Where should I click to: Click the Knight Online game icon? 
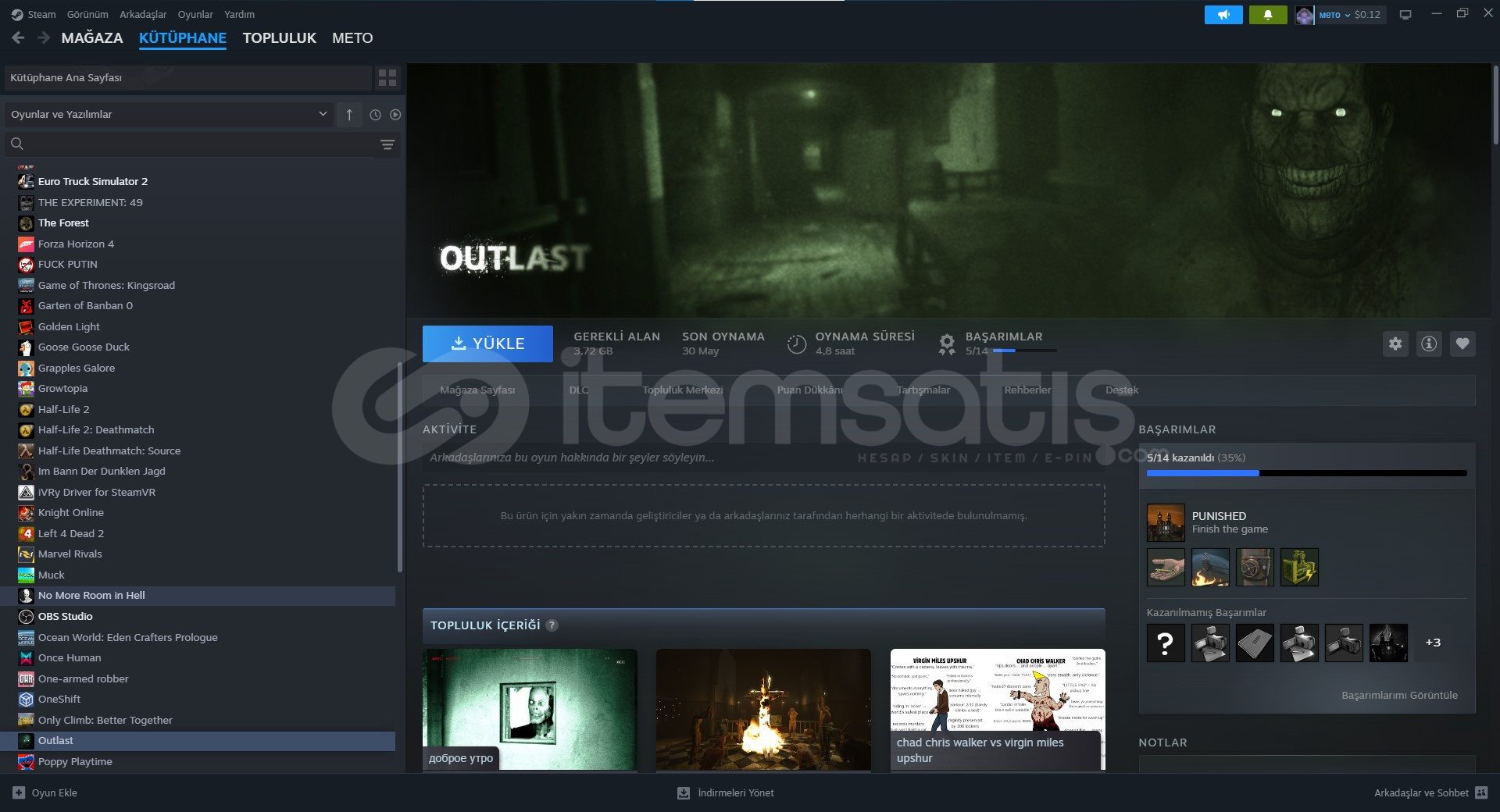(x=26, y=512)
